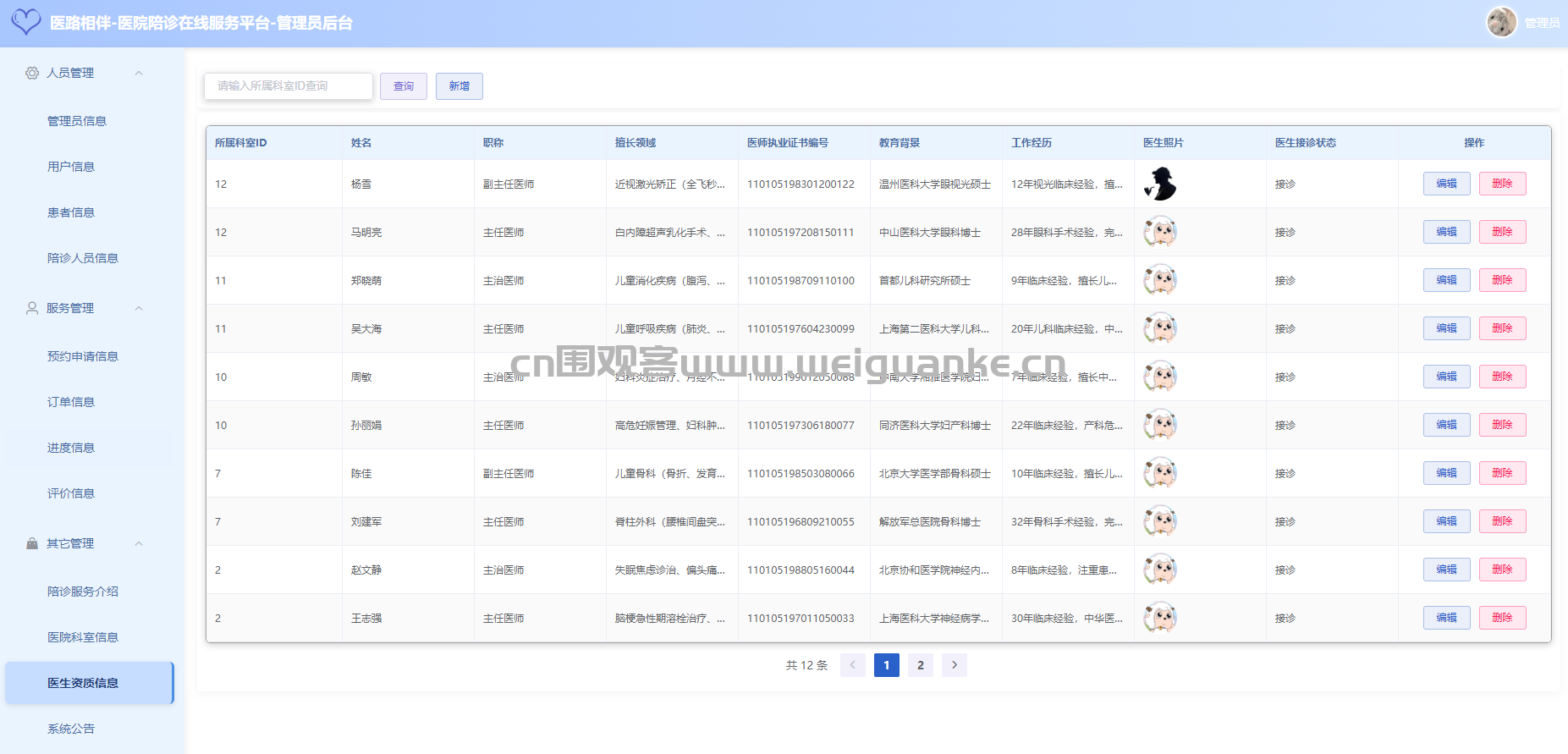The height and width of the screenshot is (754, 1568).
Task: Jump to page 2 of results
Action: click(921, 665)
